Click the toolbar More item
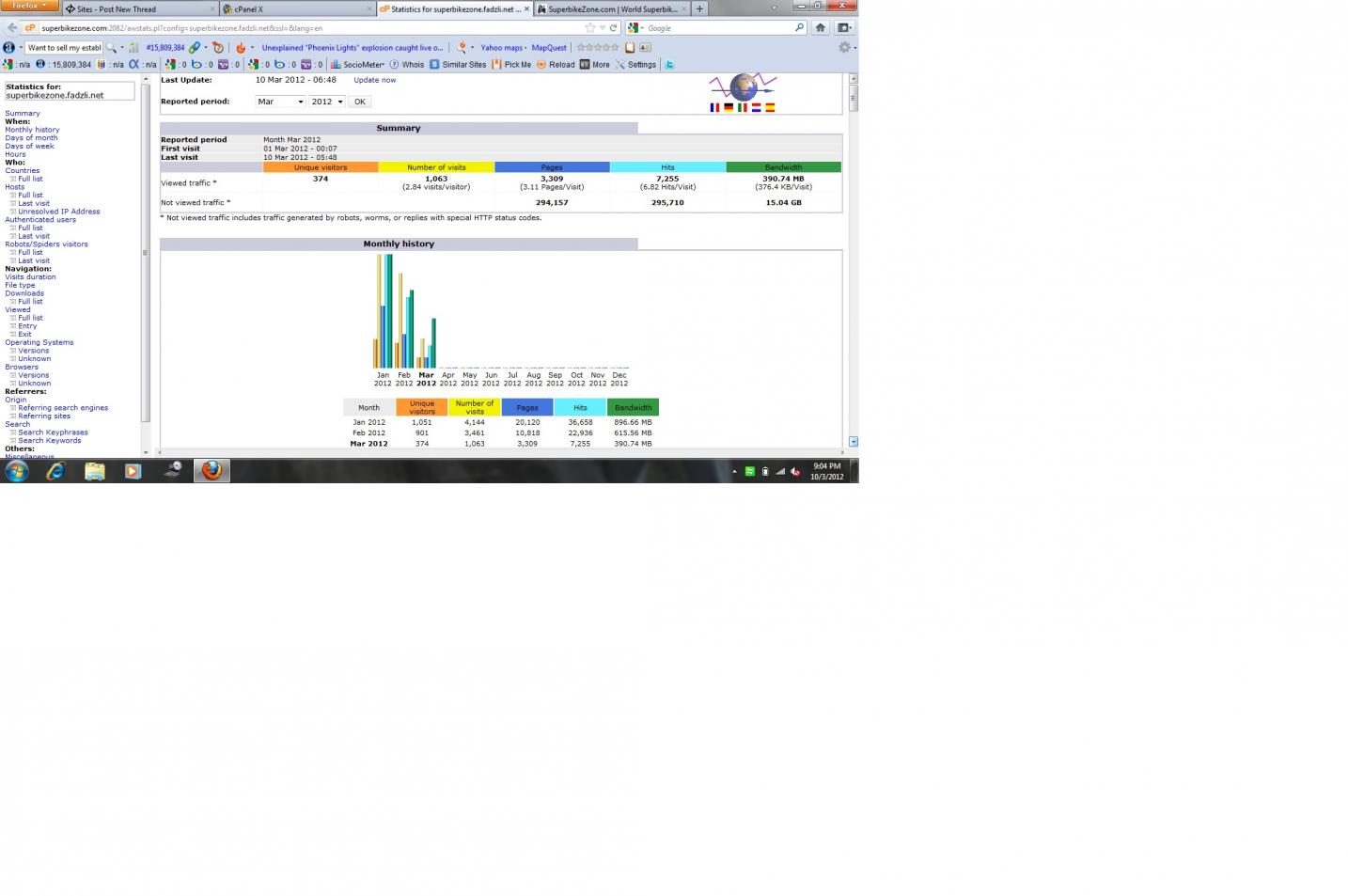This screenshot has height=896, width=1348. pos(594,65)
